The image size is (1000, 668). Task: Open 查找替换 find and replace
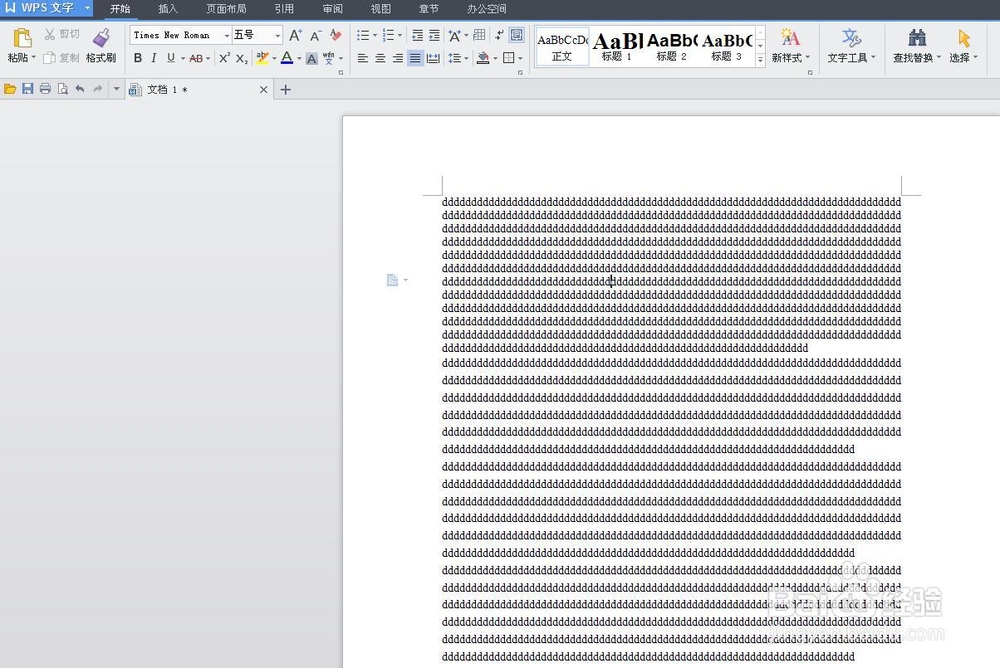pyautogui.click(x=916, y=45)
